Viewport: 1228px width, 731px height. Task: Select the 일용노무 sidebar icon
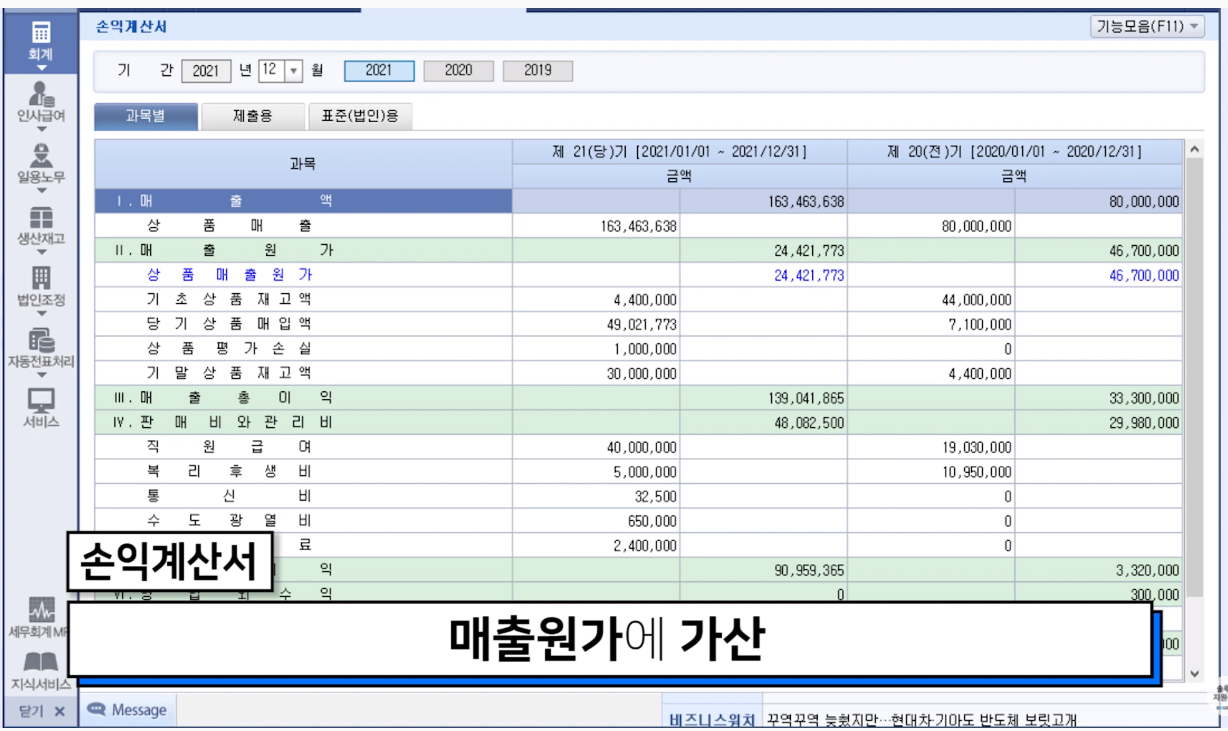pos(41,156)
